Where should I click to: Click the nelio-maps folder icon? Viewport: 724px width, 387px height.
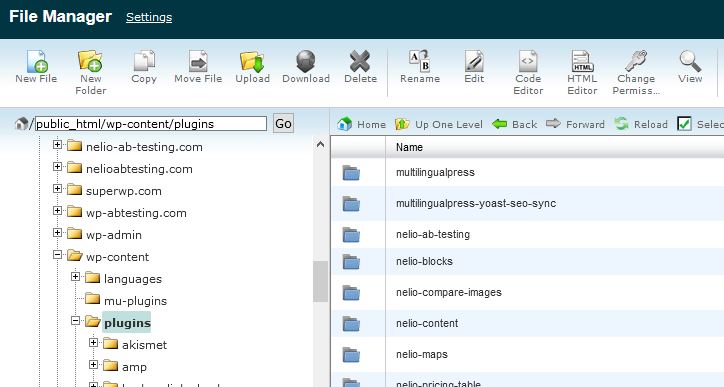pyautogui.click(x=351, y=355)
